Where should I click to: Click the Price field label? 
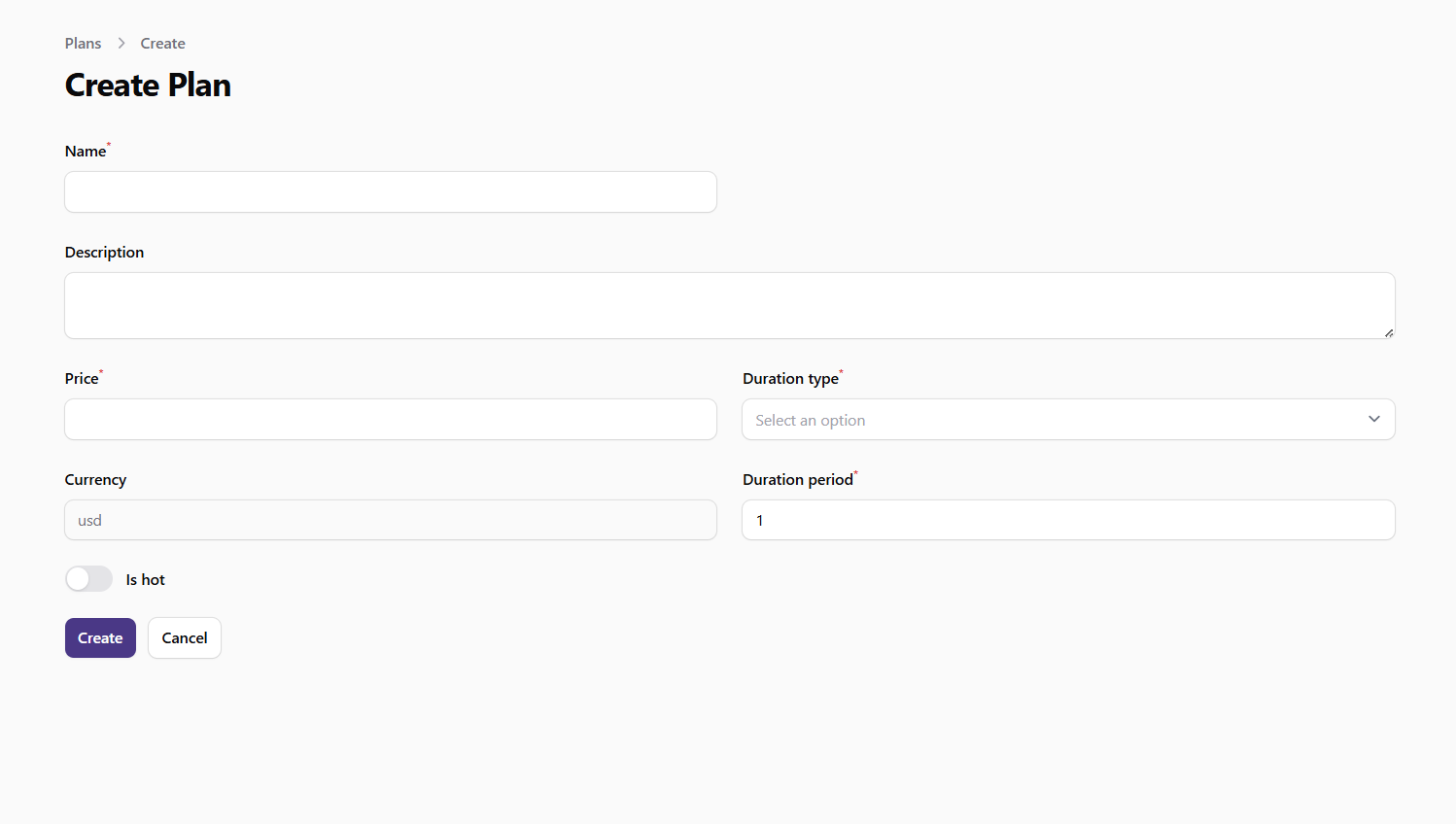click(x=82, y=379)
